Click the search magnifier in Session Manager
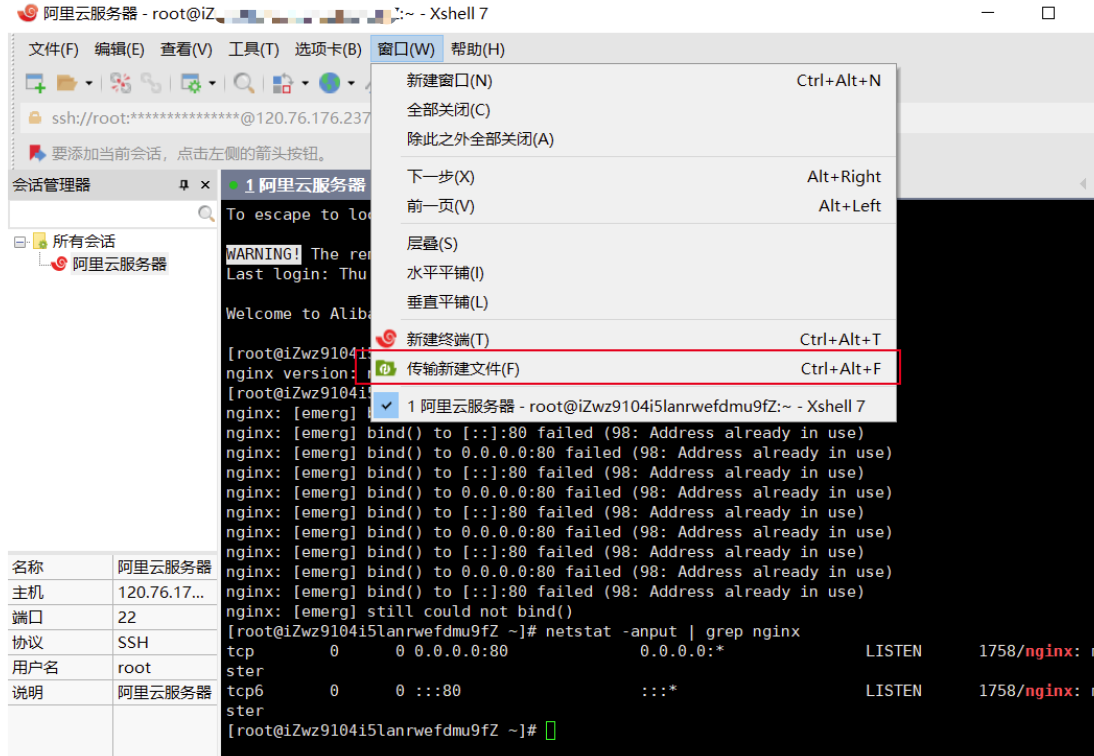The height and width of the screenshot is (756, 1094). click(206, 213)
